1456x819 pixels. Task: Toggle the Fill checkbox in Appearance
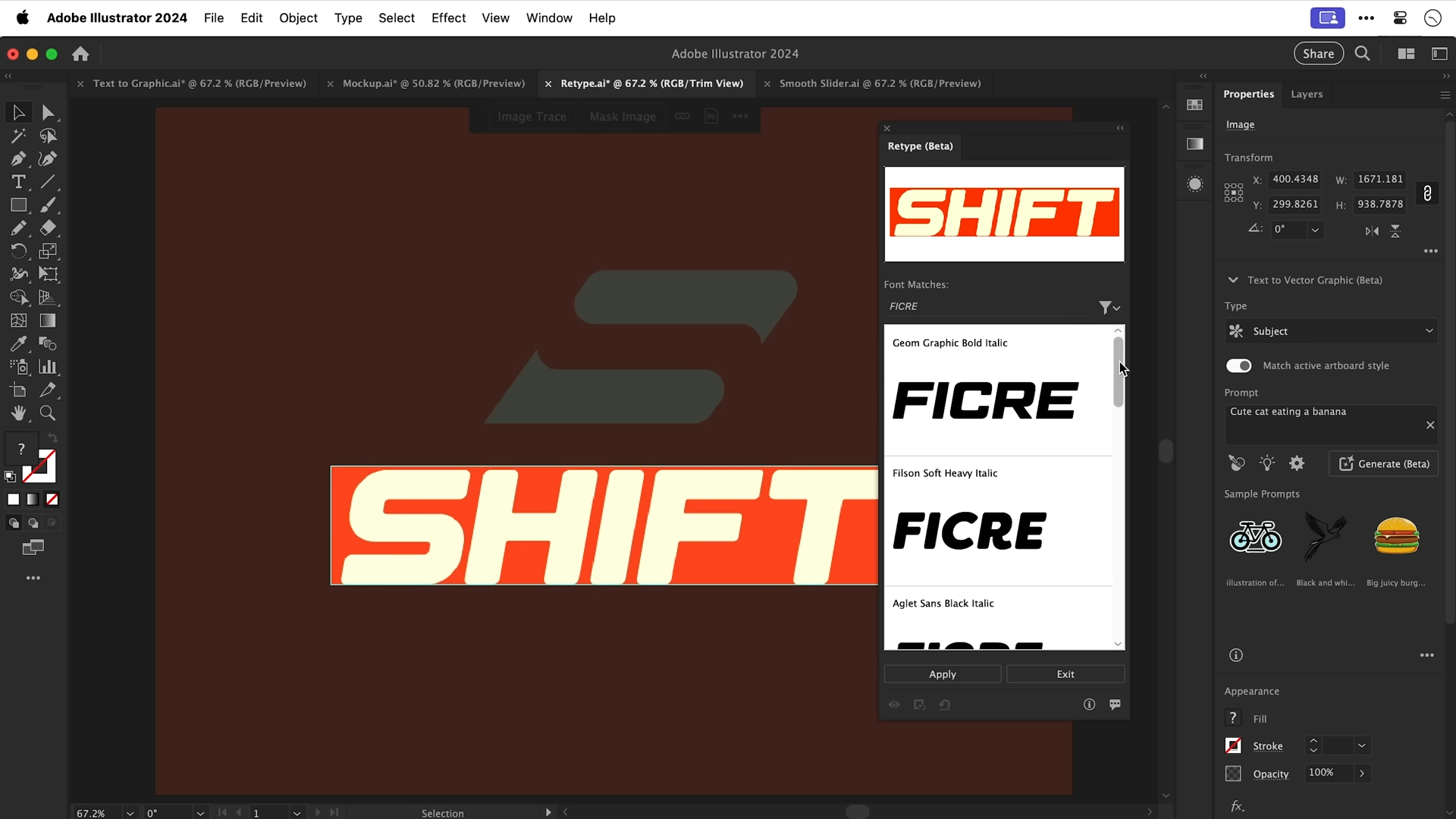(1232, 718)
